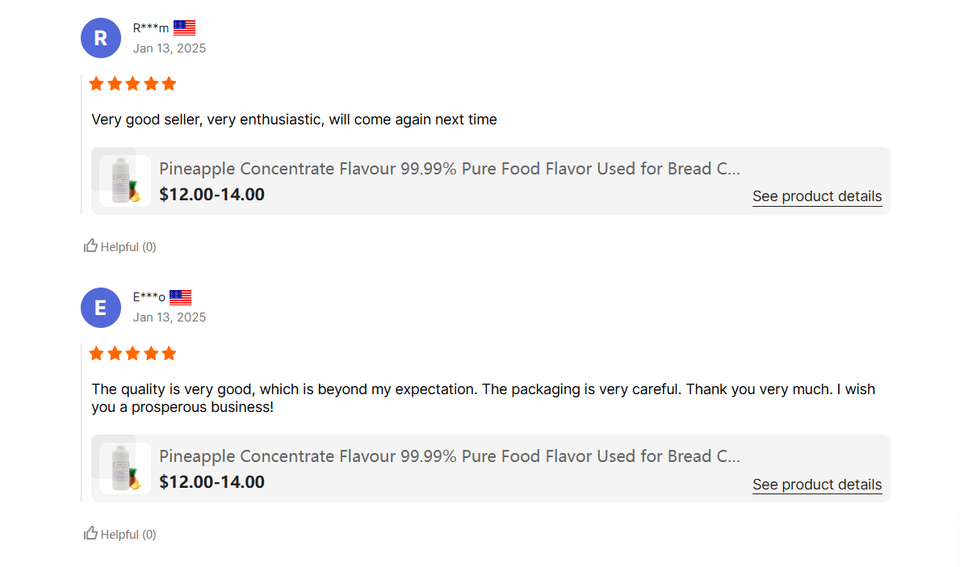This screenshot has height=567, width=960.
Task: Click reviewer name R***m
Action: click(x=151, y=28)
